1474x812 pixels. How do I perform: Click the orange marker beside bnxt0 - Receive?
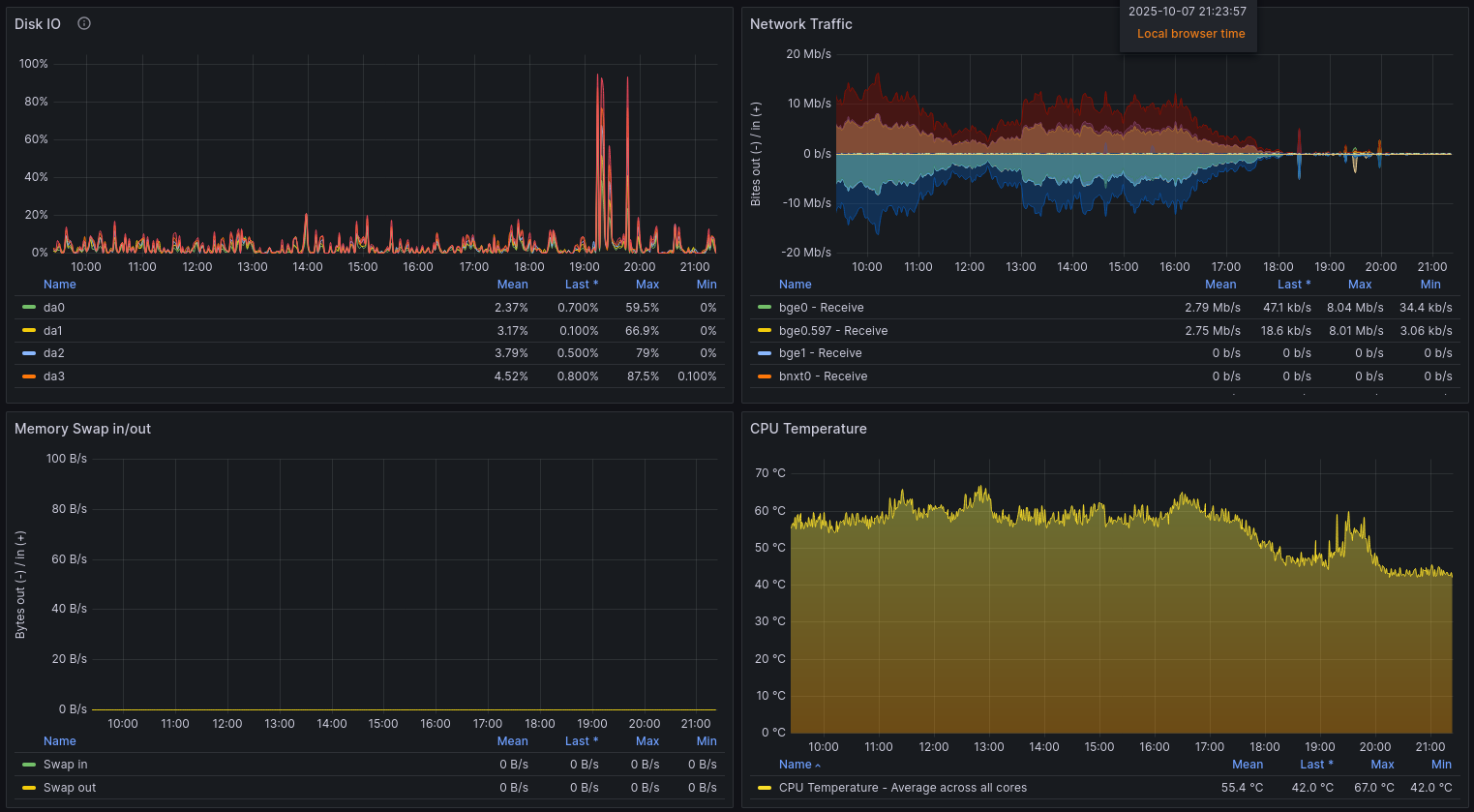[762, 376]
